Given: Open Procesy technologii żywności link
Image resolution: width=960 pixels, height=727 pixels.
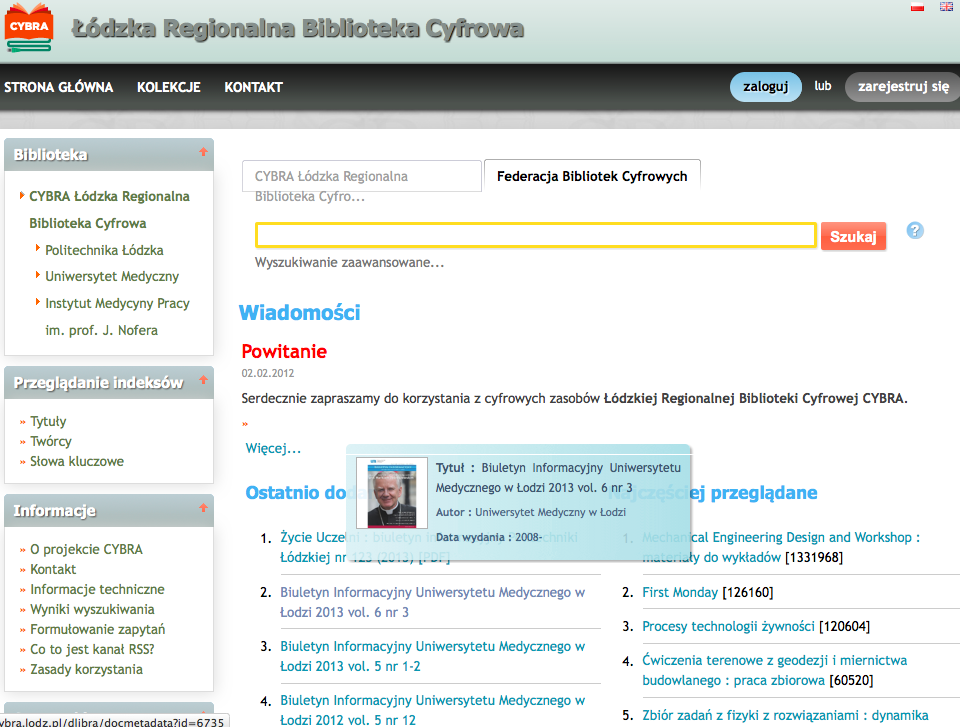Looking at the screenshot, I should tap(728, 627).
